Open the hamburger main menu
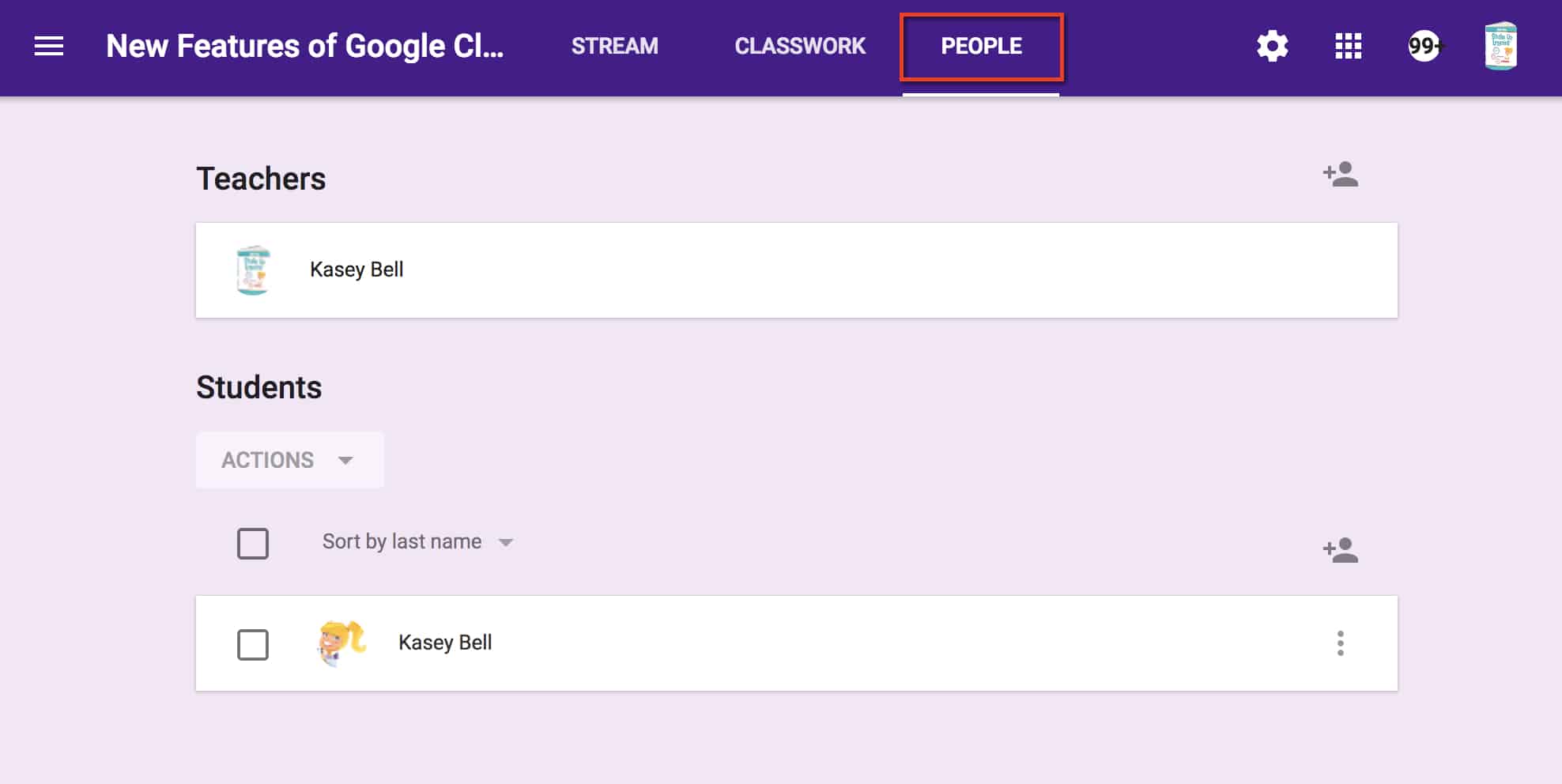 (49, 46)
